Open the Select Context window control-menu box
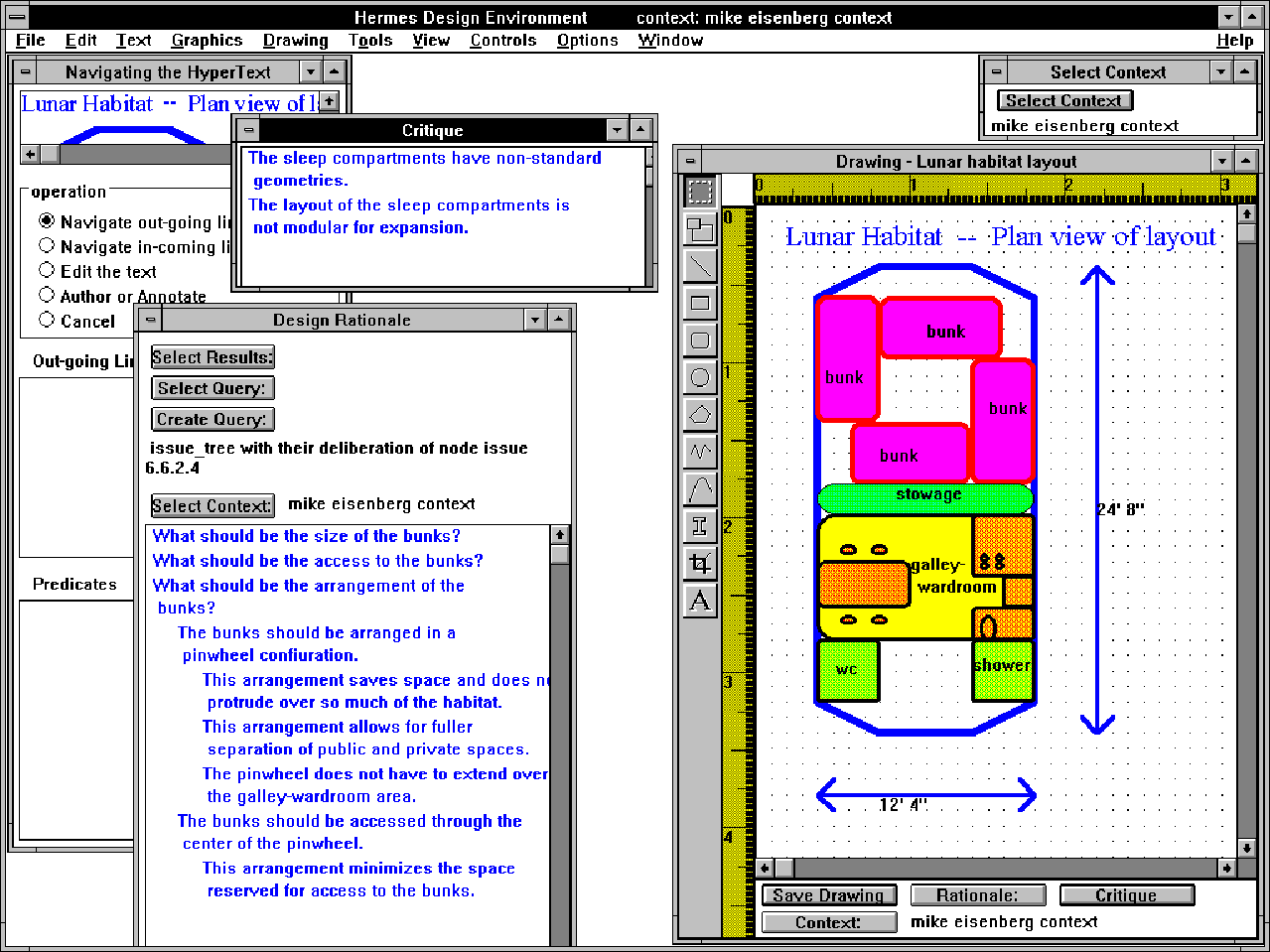1270x952 pixels. (996, 71)
